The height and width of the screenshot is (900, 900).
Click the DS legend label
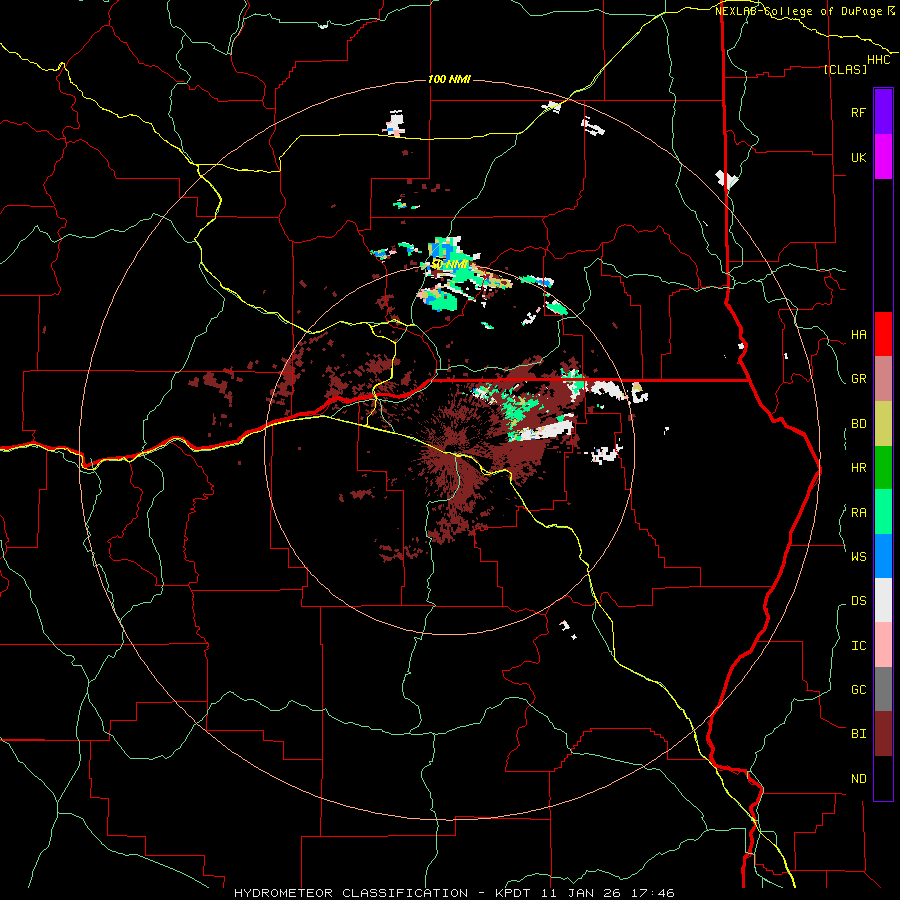tap(858, 601)
